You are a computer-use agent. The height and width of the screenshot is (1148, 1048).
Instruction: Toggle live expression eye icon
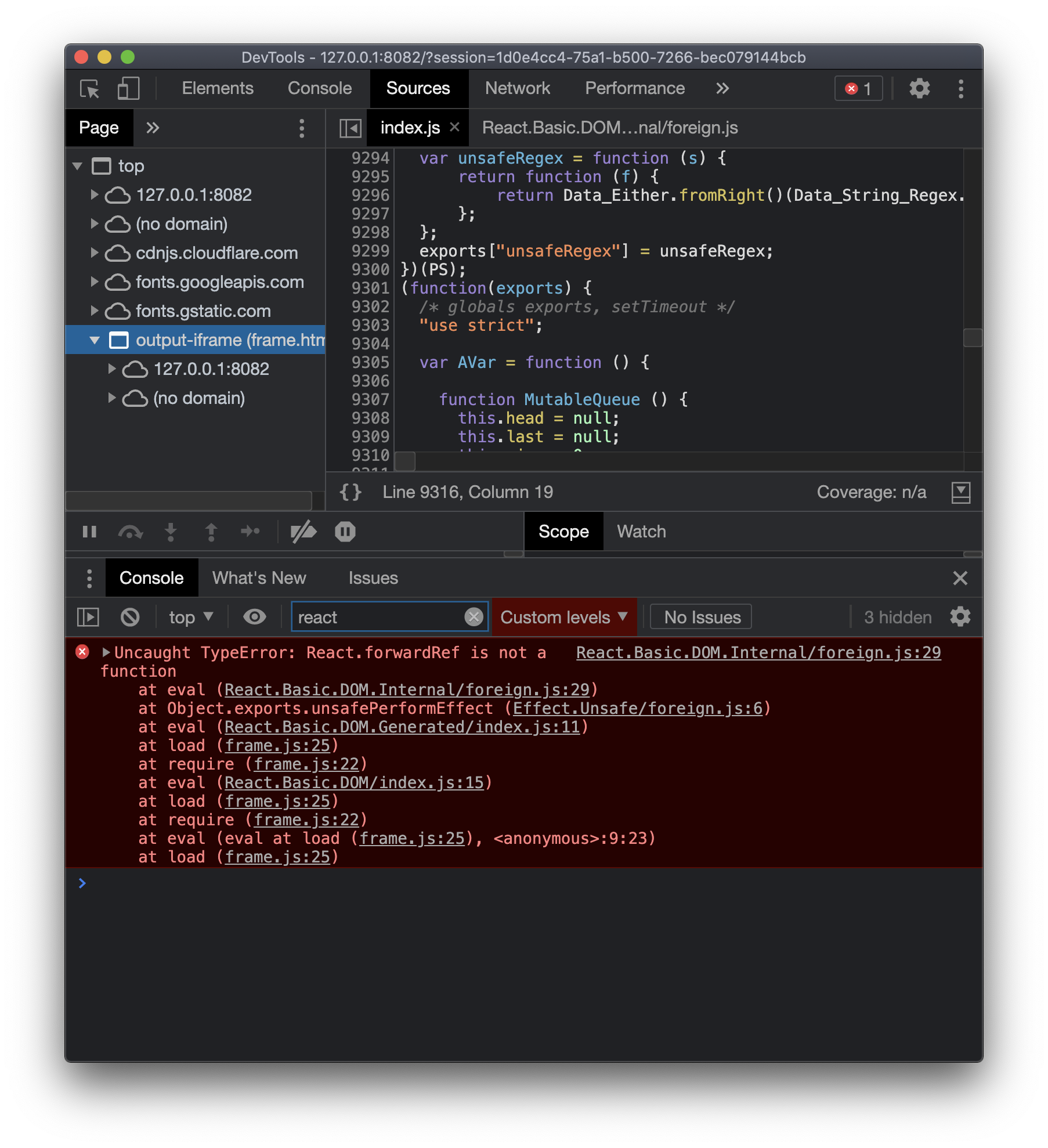point(254,617)
